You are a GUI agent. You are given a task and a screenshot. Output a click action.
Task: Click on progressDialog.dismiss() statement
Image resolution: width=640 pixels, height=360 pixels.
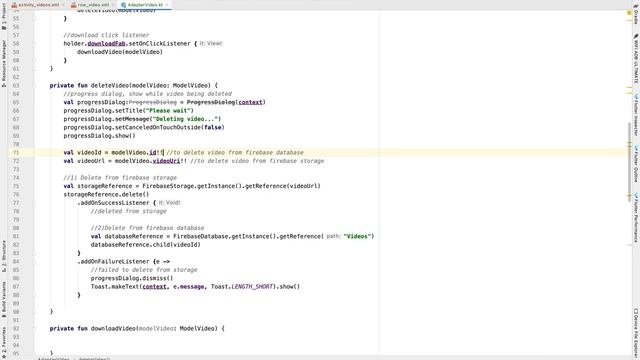coord(132,278)
